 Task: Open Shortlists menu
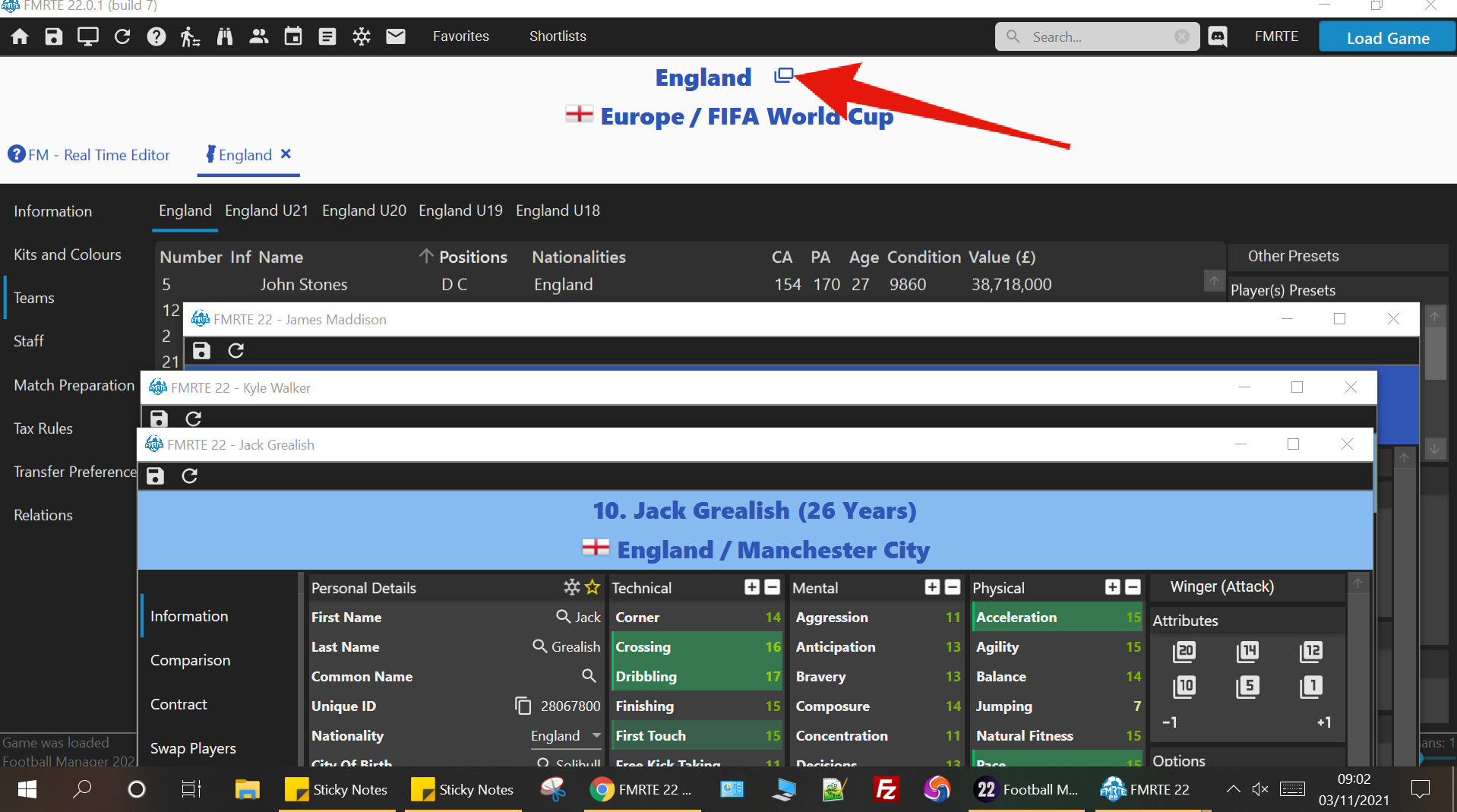click(x=558, y=36)
